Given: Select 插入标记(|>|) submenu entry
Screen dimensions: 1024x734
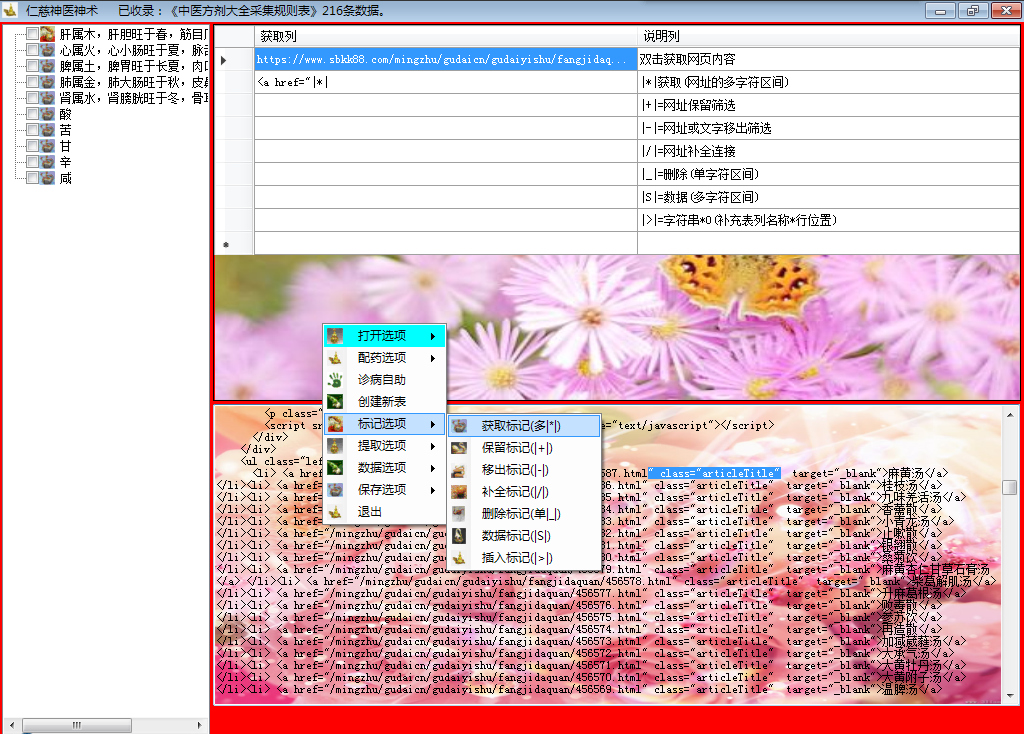Looking at the screenshot, I should [x=524, y=558].
